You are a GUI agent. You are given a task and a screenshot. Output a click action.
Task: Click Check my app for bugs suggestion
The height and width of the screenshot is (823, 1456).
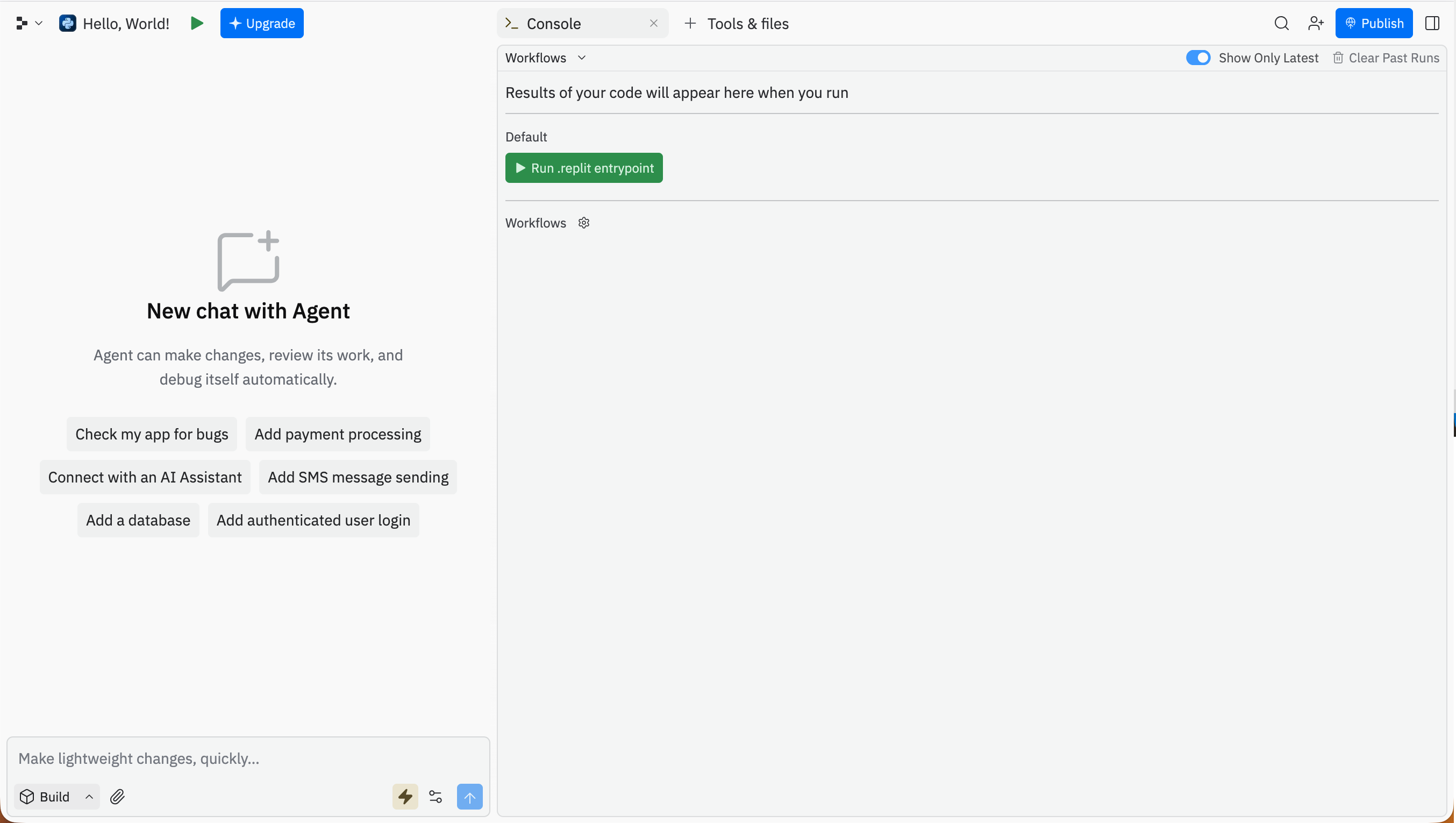[x=152, y=433]
